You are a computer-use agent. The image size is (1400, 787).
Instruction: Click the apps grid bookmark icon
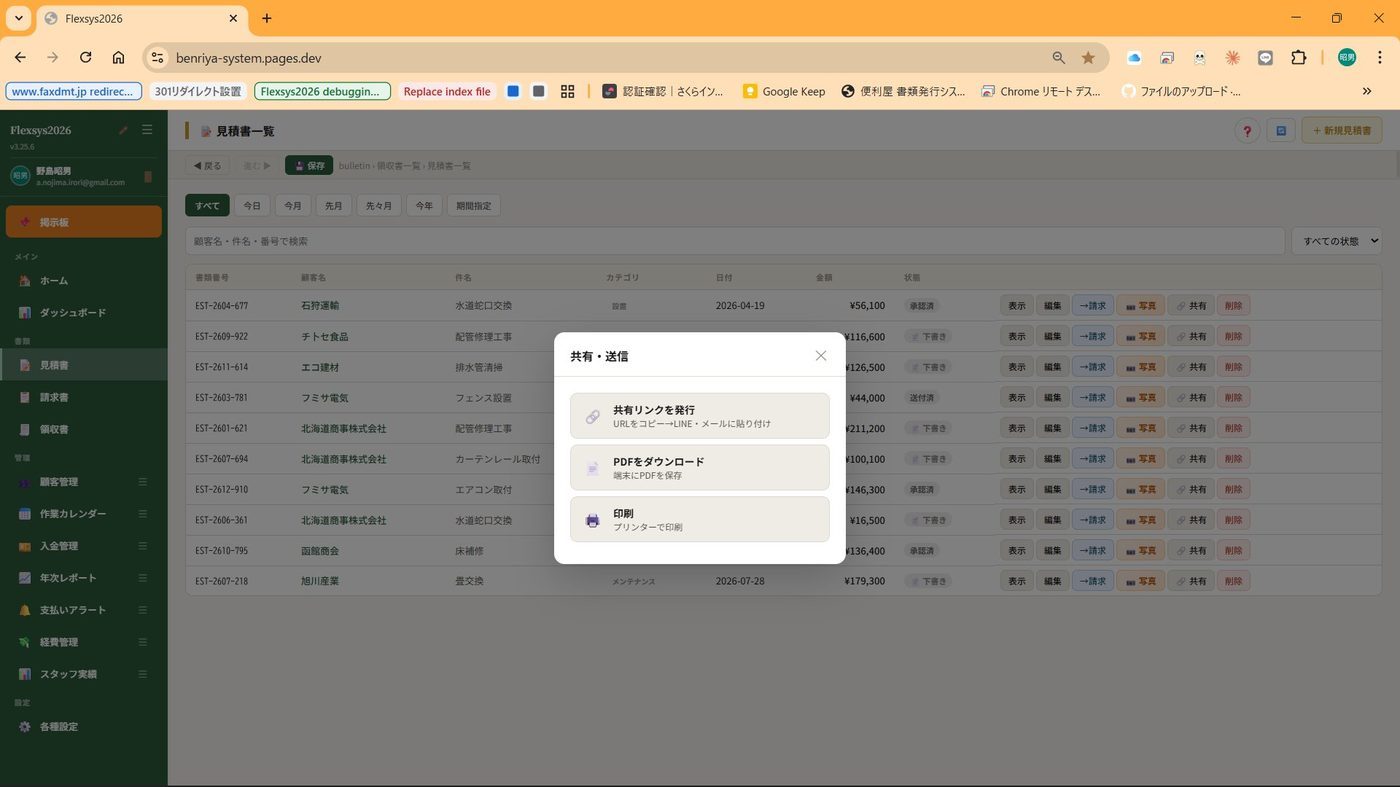[567, 91]
